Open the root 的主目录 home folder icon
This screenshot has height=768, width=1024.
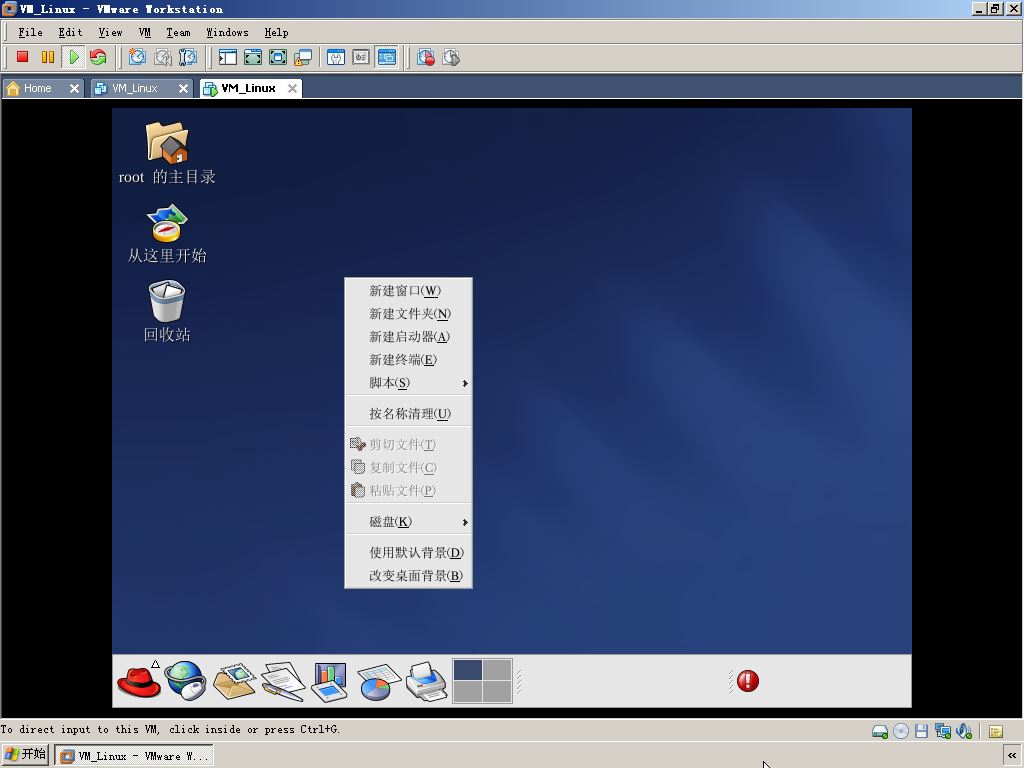pyautogui.click(x=167, y=153)
